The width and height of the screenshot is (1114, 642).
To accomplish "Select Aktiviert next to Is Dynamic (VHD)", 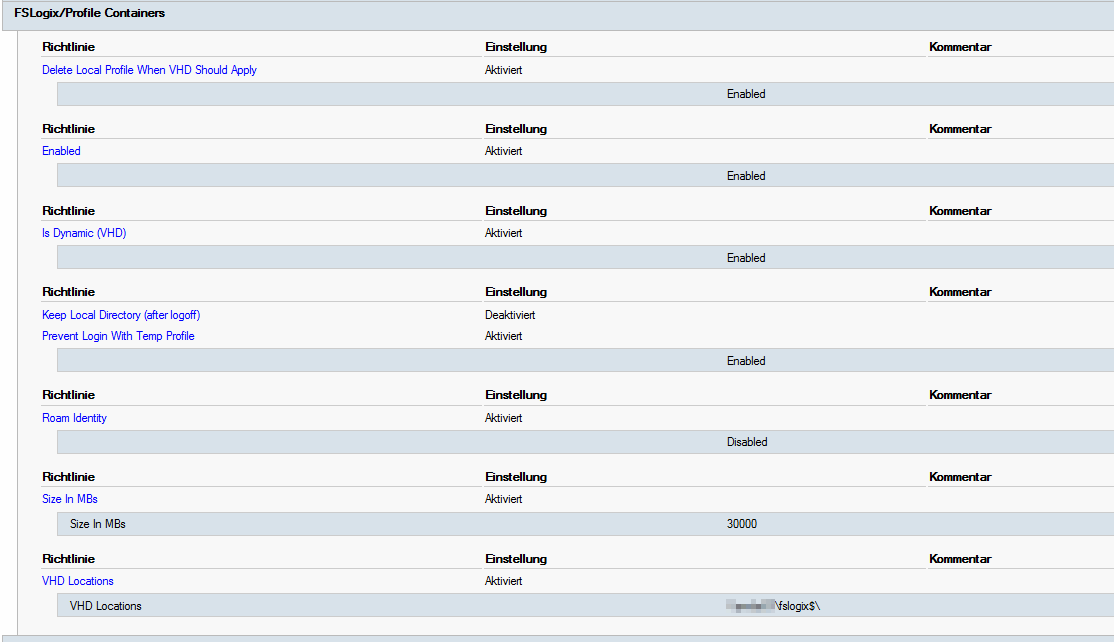I will (x=504, y=233).
